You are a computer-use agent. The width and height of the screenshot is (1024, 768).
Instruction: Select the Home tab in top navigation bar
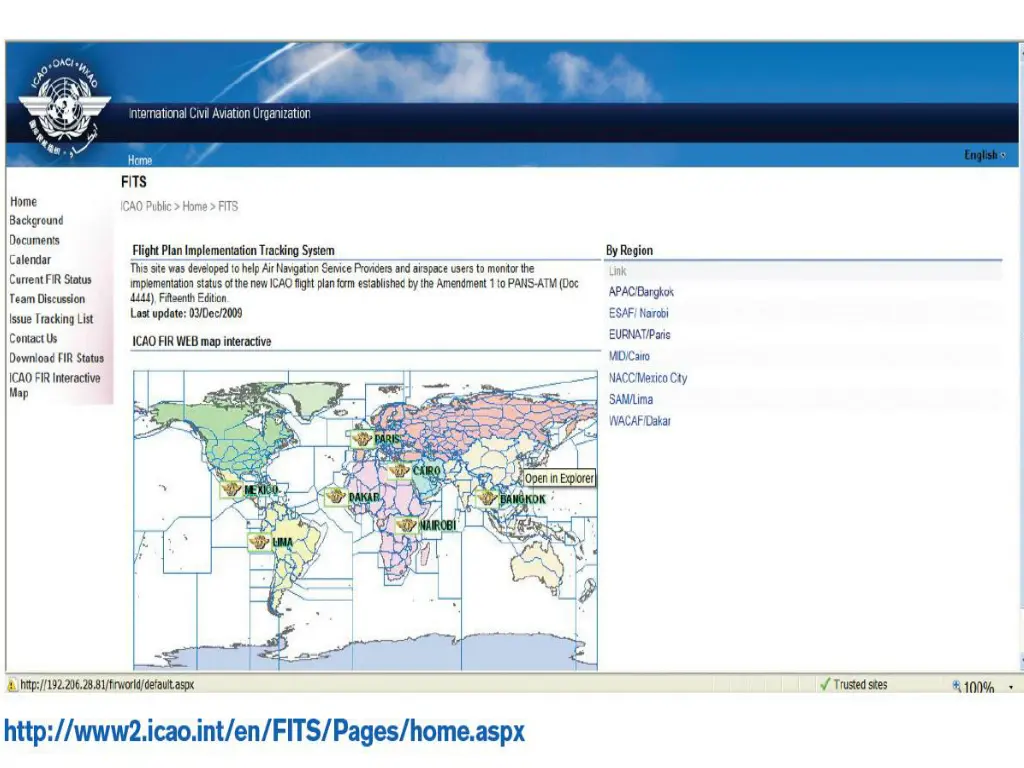tap(140, 160)
